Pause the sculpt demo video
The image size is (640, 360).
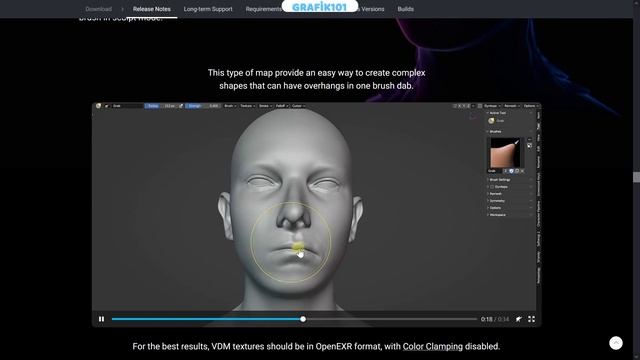coord(101,319)
